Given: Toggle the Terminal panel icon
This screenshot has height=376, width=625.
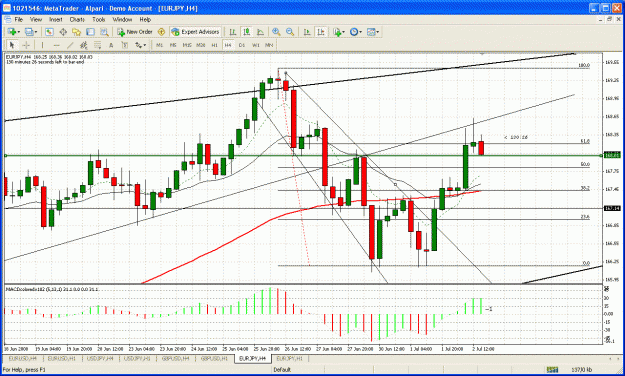Looking at the screenshot, I should click(90, 32).
